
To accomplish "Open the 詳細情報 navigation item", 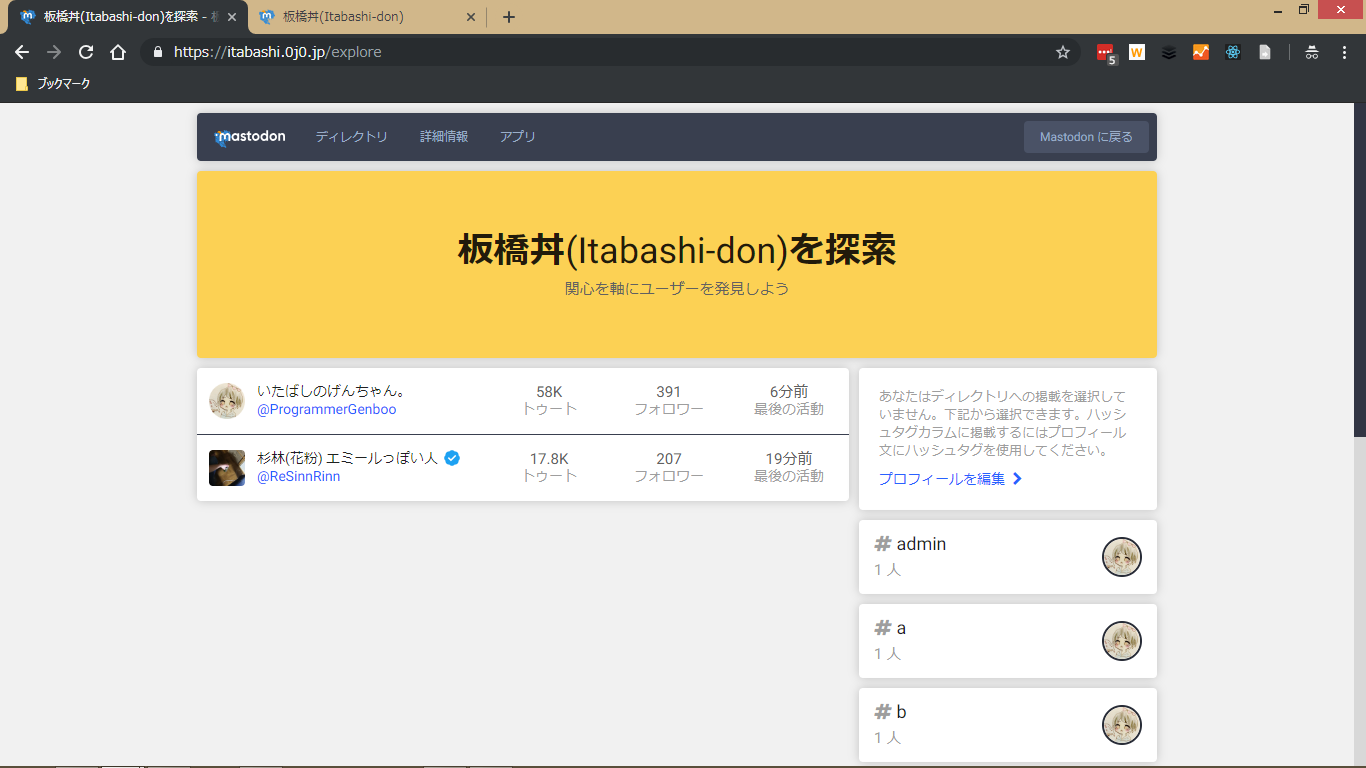I will point(444,137).
